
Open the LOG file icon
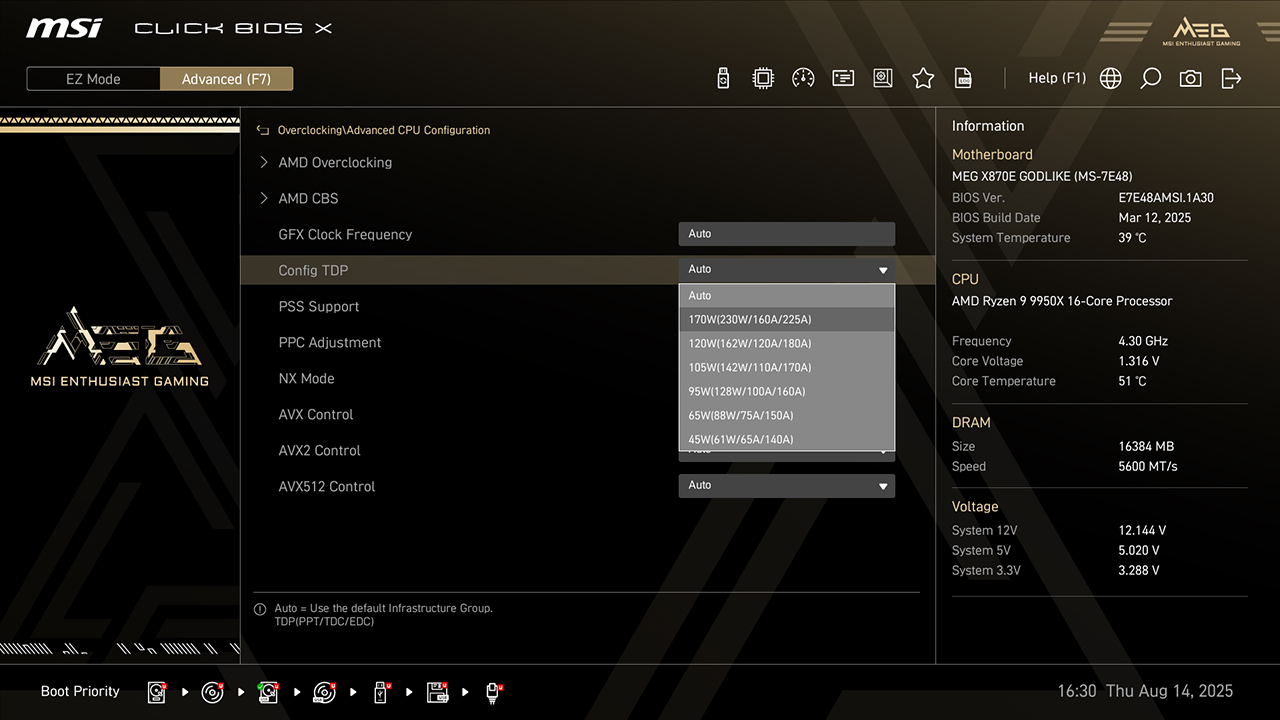(963, 78)
